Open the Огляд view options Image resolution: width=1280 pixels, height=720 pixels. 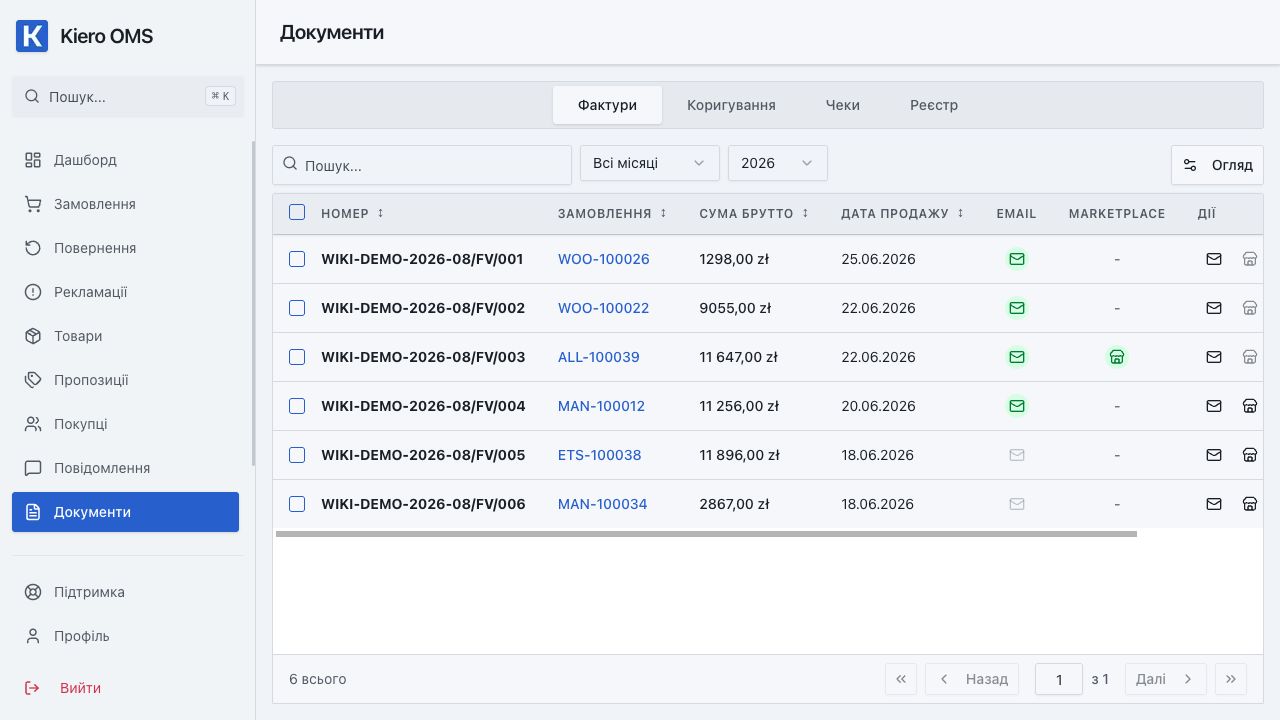coord(1217,165)
